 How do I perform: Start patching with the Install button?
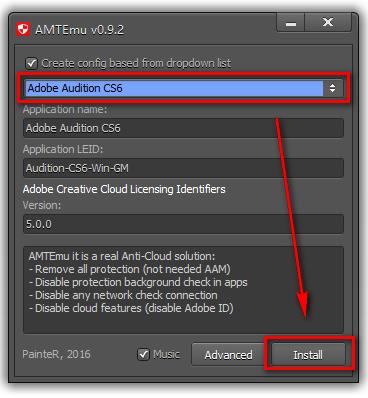(x=308, y=355)
